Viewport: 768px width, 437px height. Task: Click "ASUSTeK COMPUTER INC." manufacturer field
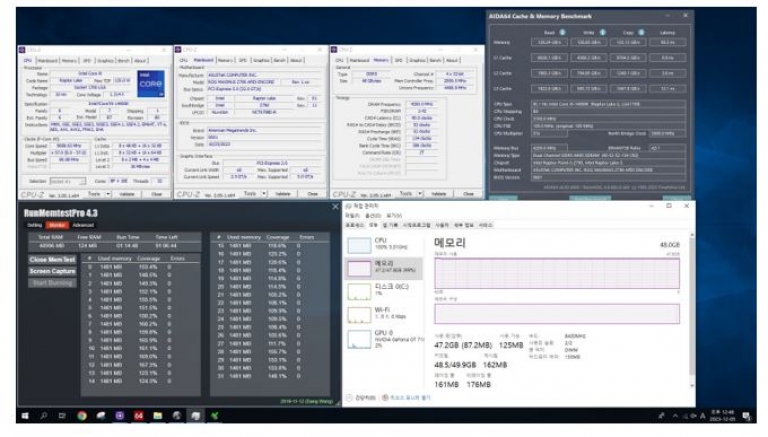[x=264, y=75]
